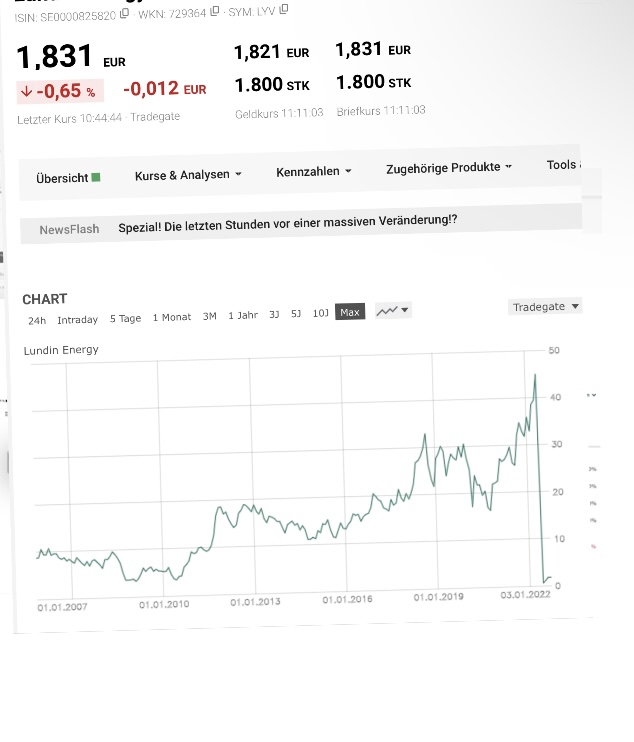Select the 24h chart timeframe

[37, 320]
